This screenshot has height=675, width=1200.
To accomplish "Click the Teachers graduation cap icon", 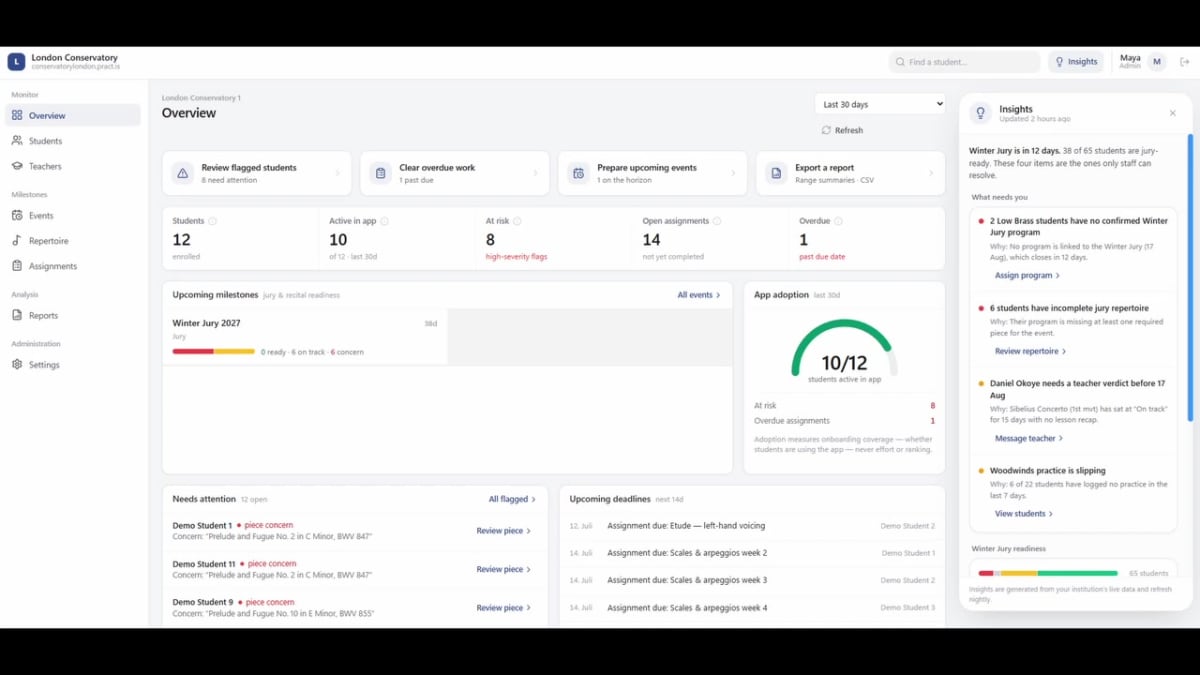I will (17, 166).
